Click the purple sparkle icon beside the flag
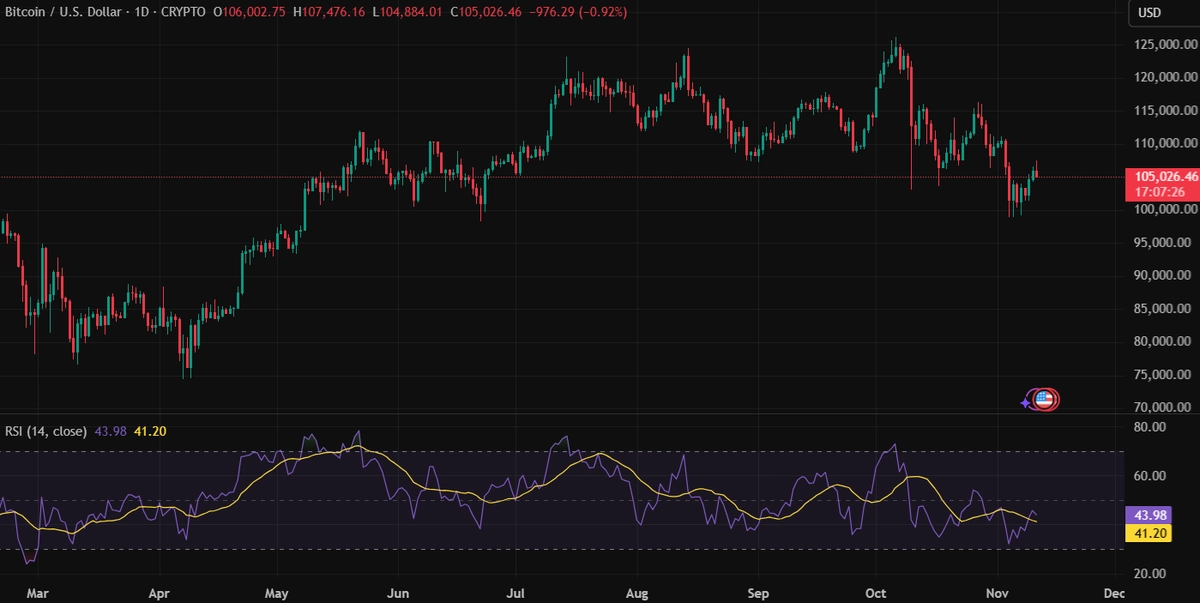1200x603 pixels. click(1025, 403)
